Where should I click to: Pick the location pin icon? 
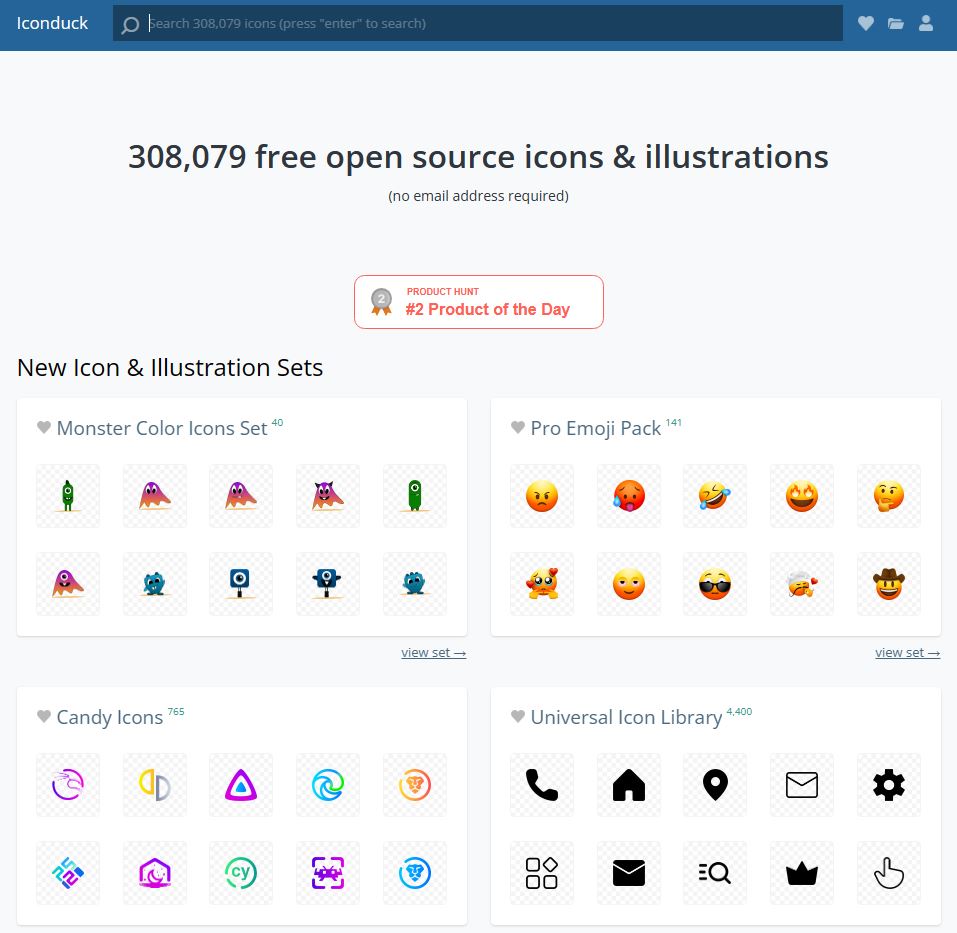tap(715, 785)
